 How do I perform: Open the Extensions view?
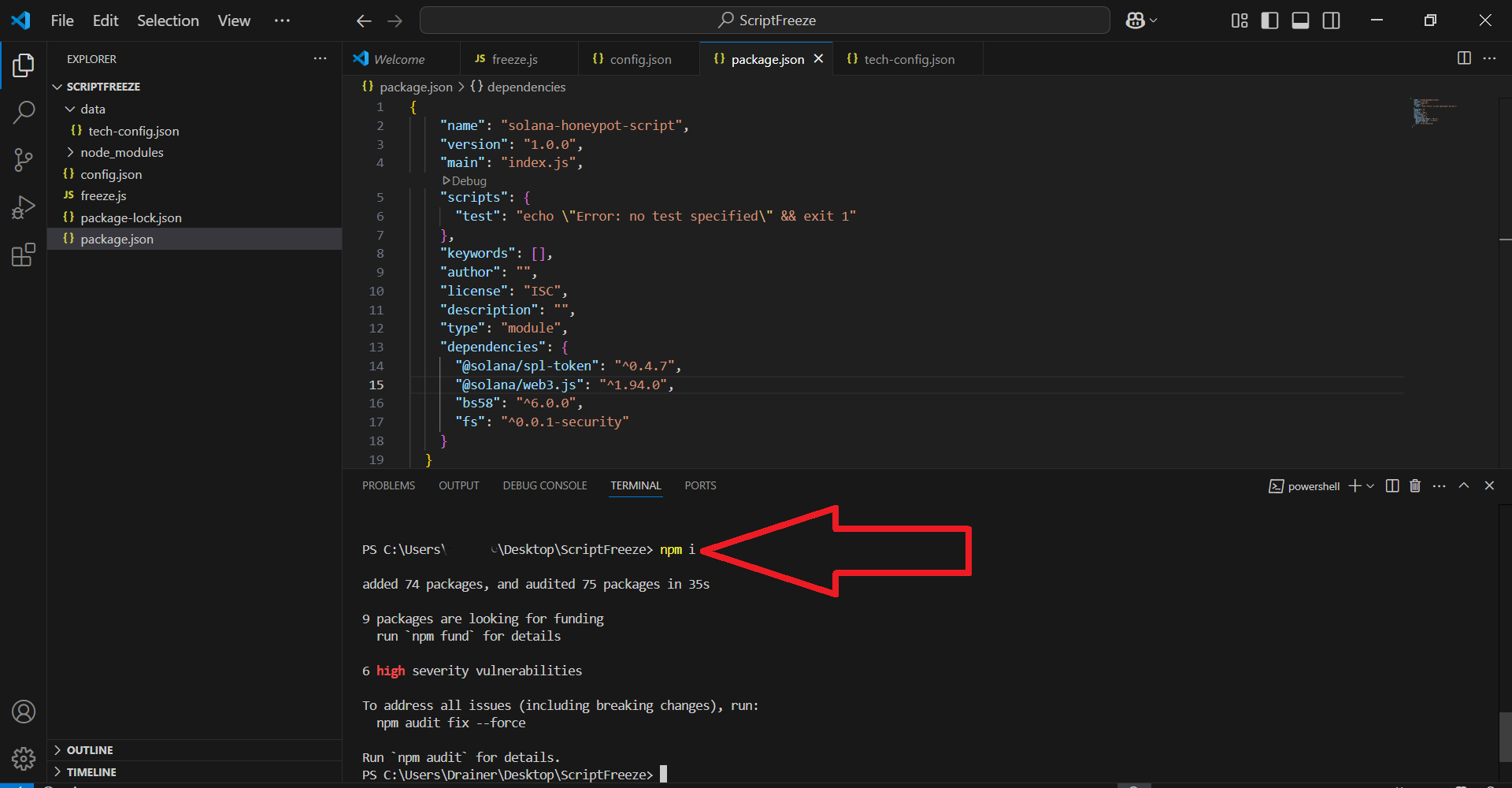(24, 255)
